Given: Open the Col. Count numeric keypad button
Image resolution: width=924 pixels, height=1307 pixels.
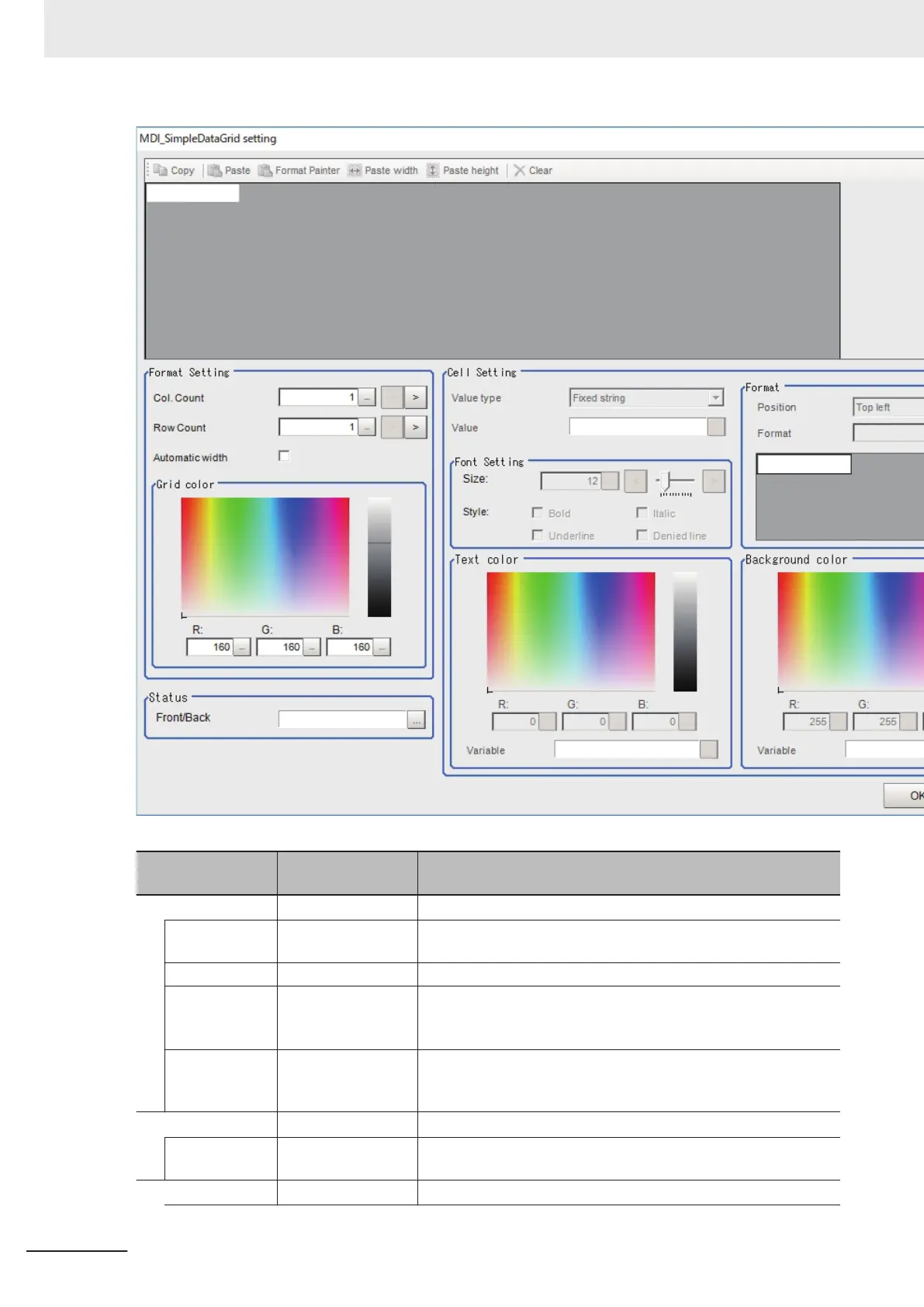Looking at the screenshot, I should (367, 397).
